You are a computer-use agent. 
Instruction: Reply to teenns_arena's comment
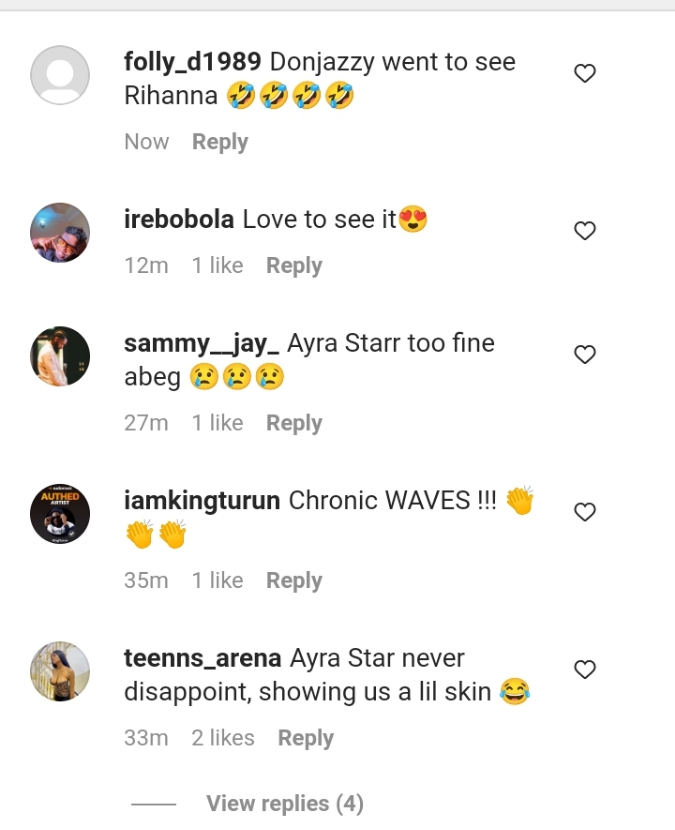[306, 738]
